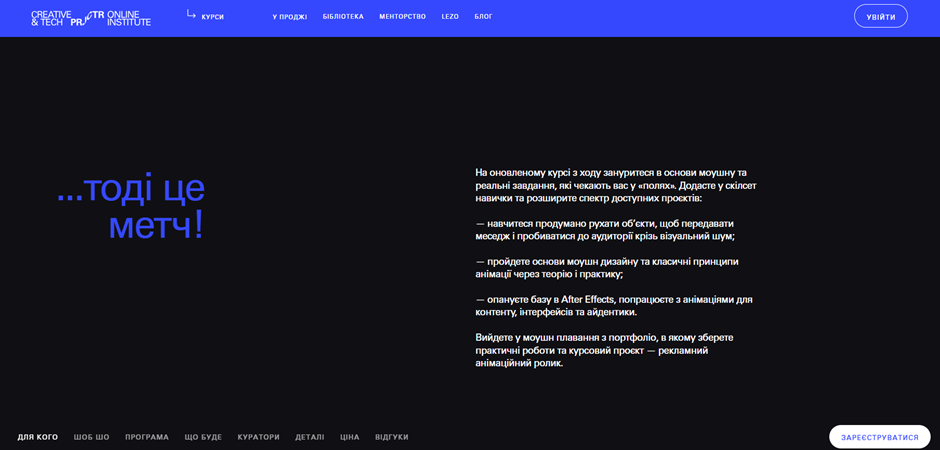
Task: Click the Projector Creative & Tech logo
Action: coord(91,17)
